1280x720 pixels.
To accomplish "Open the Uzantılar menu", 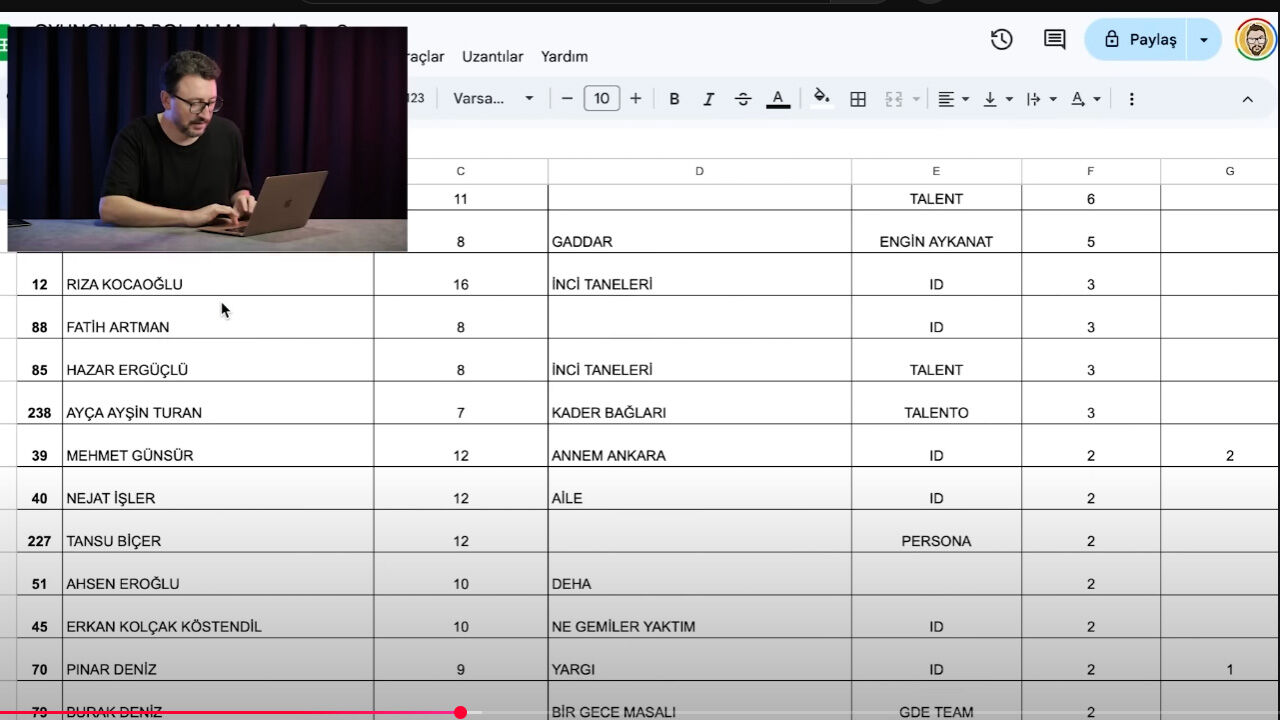I will [492, 57].
